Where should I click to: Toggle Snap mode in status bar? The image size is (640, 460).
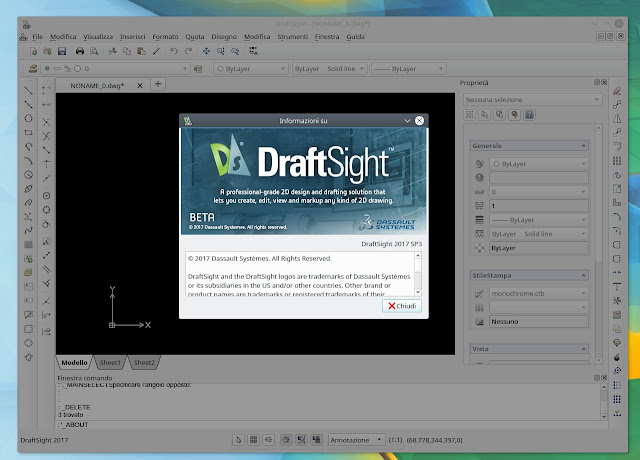pyautogui.click(x=238, y=440)
